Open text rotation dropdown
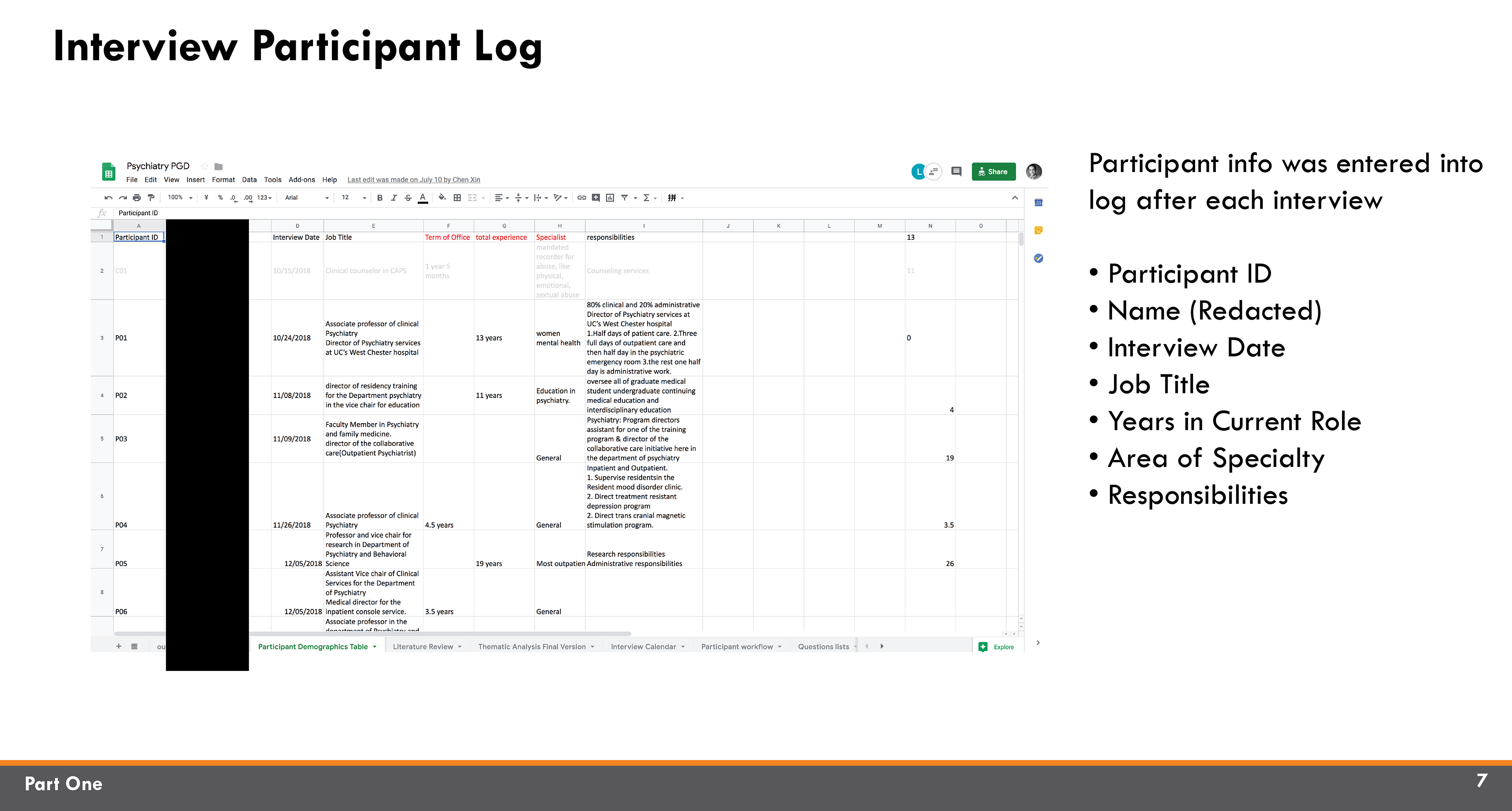The image size is (1512, 811). point(561,198)
